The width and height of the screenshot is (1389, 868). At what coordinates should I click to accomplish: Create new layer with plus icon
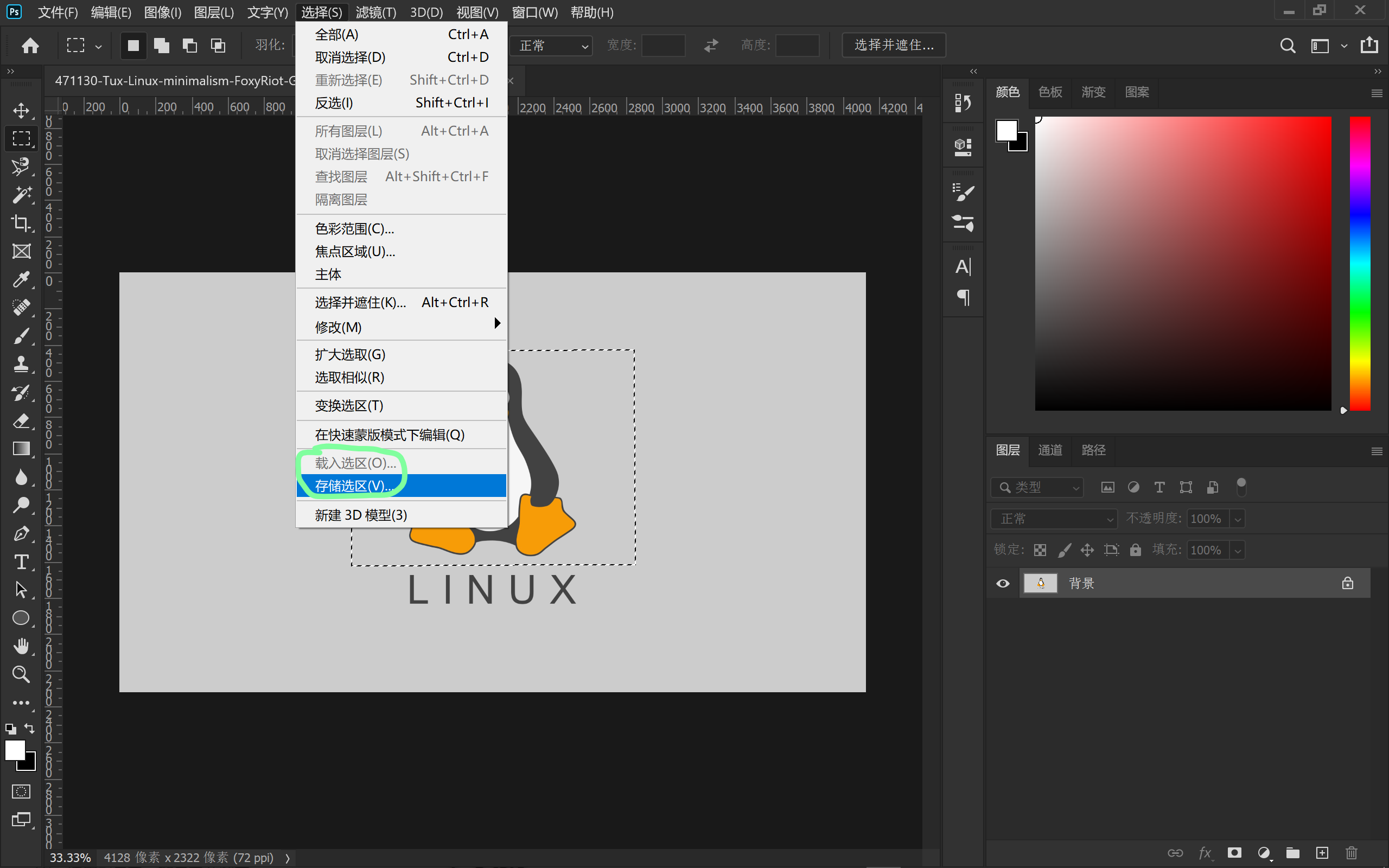pyautogui.click(x=1322, y=853)
